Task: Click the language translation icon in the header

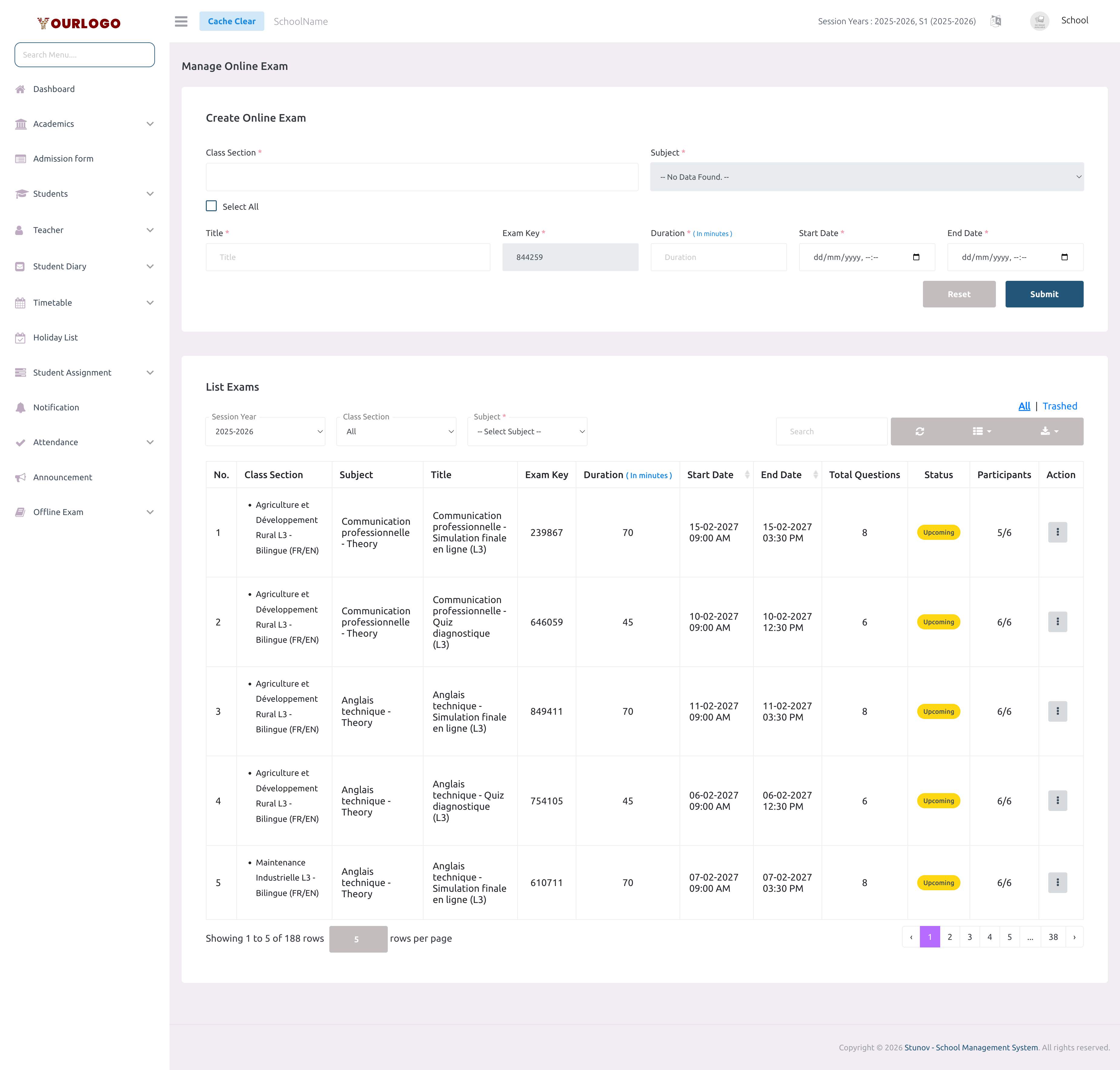Action: coord(996,21)
